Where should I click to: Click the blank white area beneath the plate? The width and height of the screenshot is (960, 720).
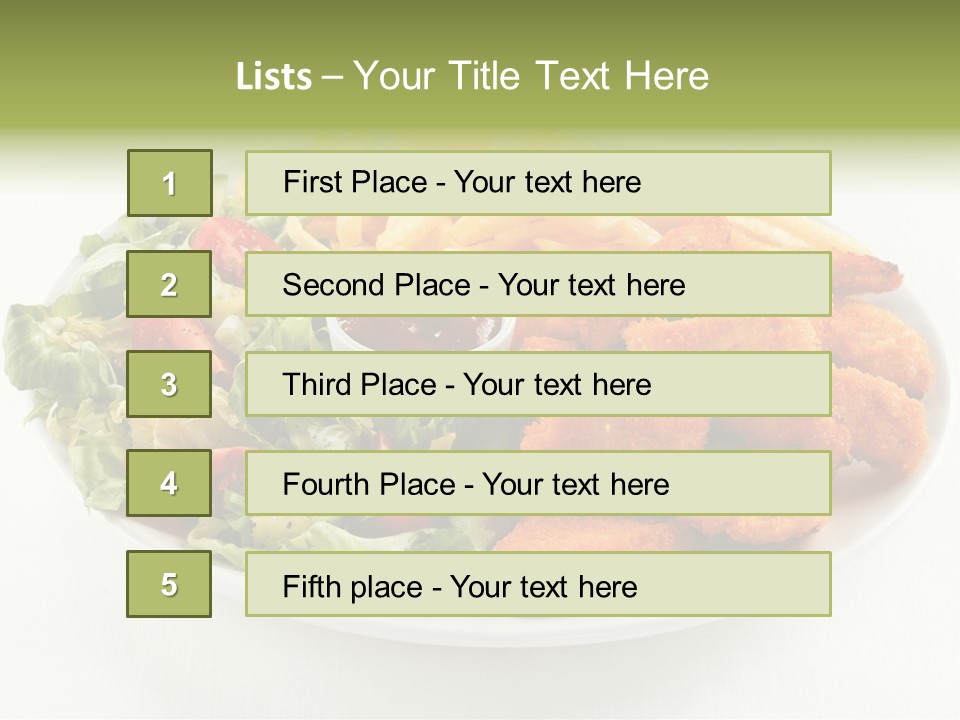480,690
